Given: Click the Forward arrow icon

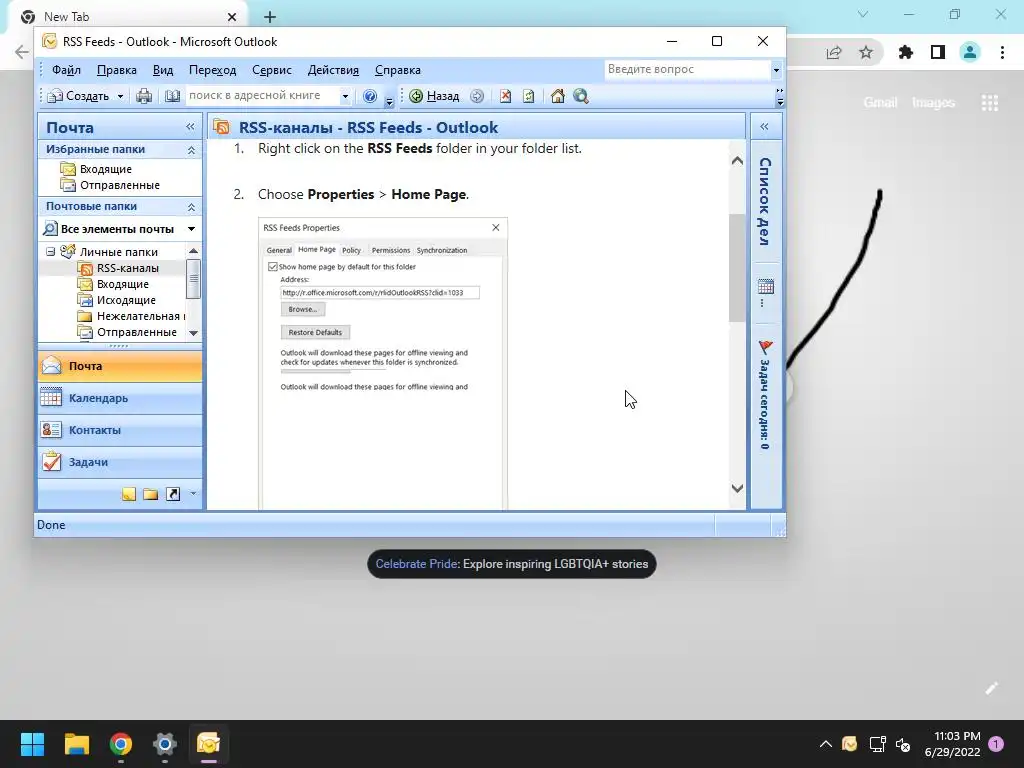Looking at the screenshot, I should click(477, 96).
